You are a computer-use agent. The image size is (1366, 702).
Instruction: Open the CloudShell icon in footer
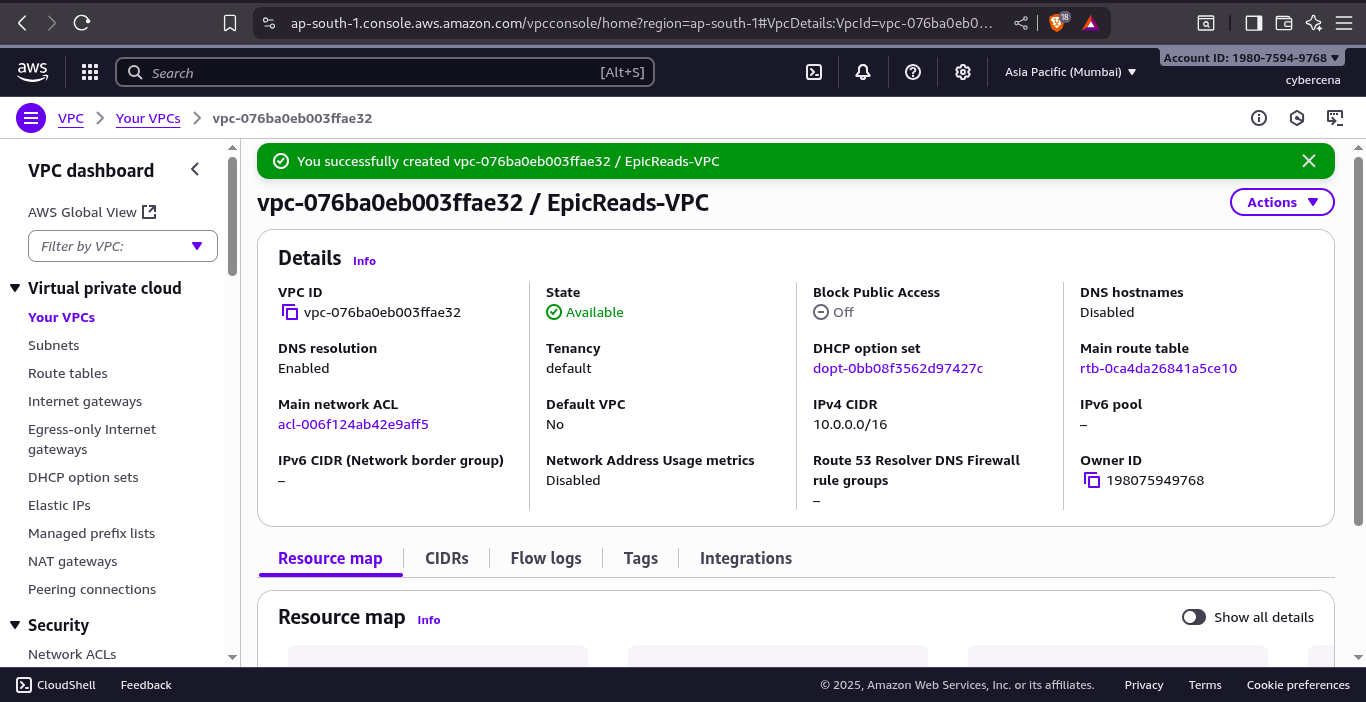click(x=24, y=685)
